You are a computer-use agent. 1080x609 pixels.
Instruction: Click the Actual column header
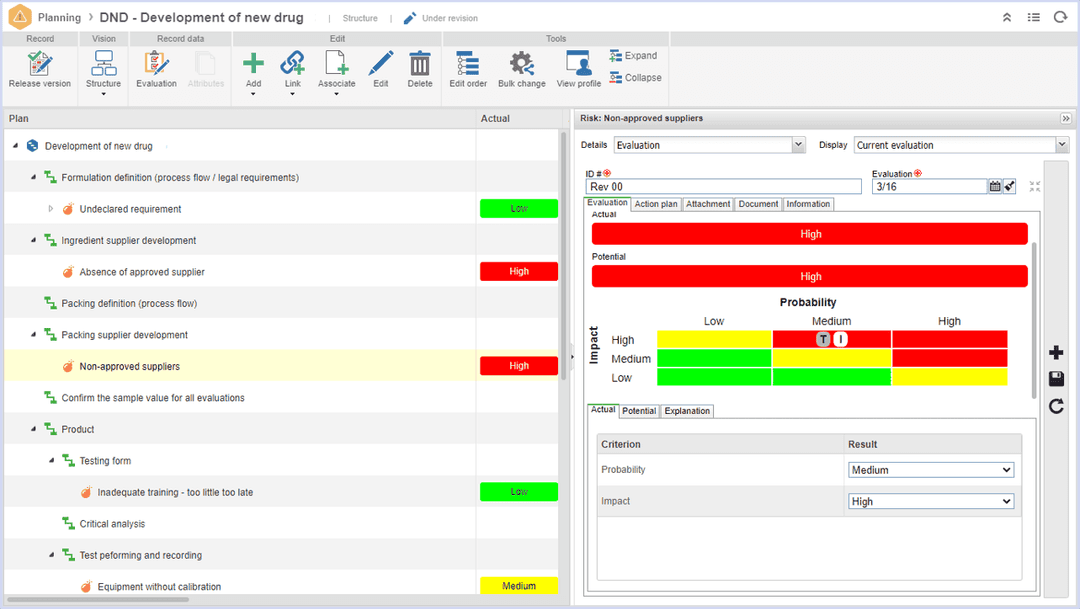tap(495, 118)
